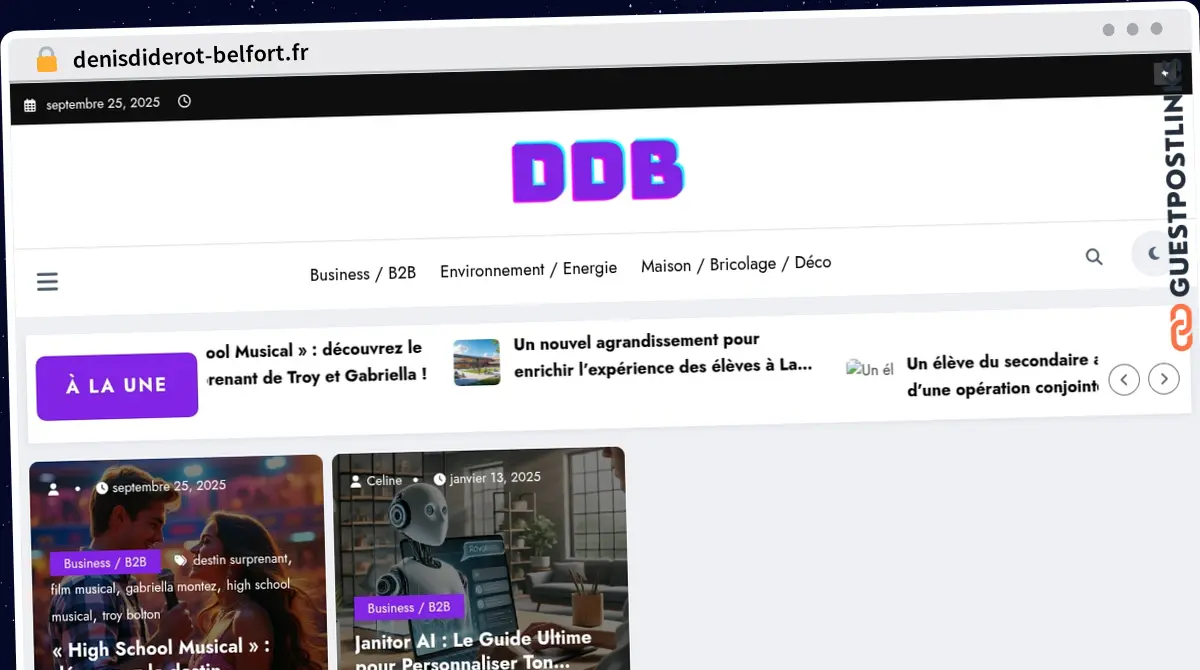This screenshot has height=670, width=1200.
Task: Click the calendar icon beside the date
Action: click(30, 105)
